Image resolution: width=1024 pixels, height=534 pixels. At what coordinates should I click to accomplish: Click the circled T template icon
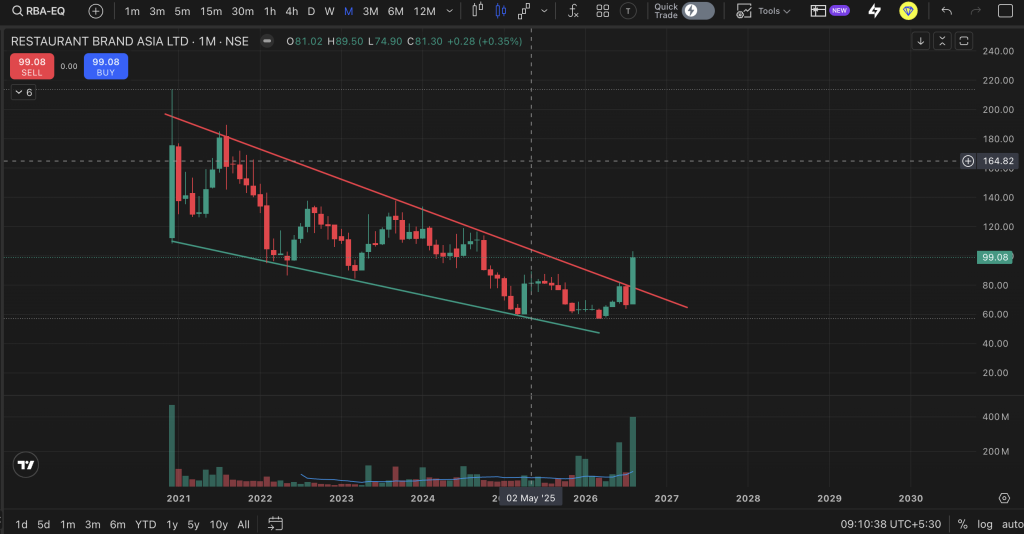pyautogui.click(x=628, y=10)
